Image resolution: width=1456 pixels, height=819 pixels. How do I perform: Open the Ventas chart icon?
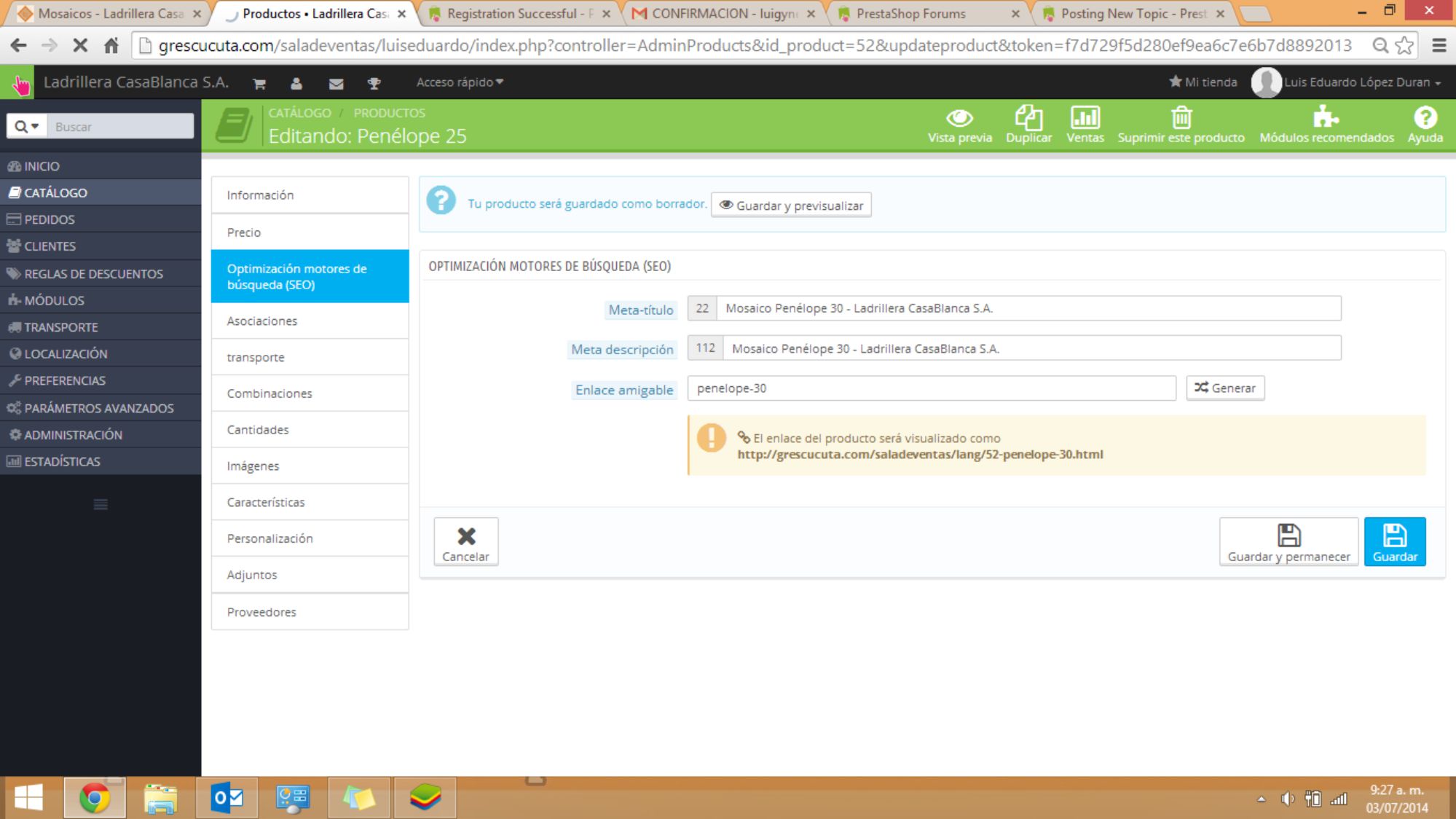coord(1085,118)
